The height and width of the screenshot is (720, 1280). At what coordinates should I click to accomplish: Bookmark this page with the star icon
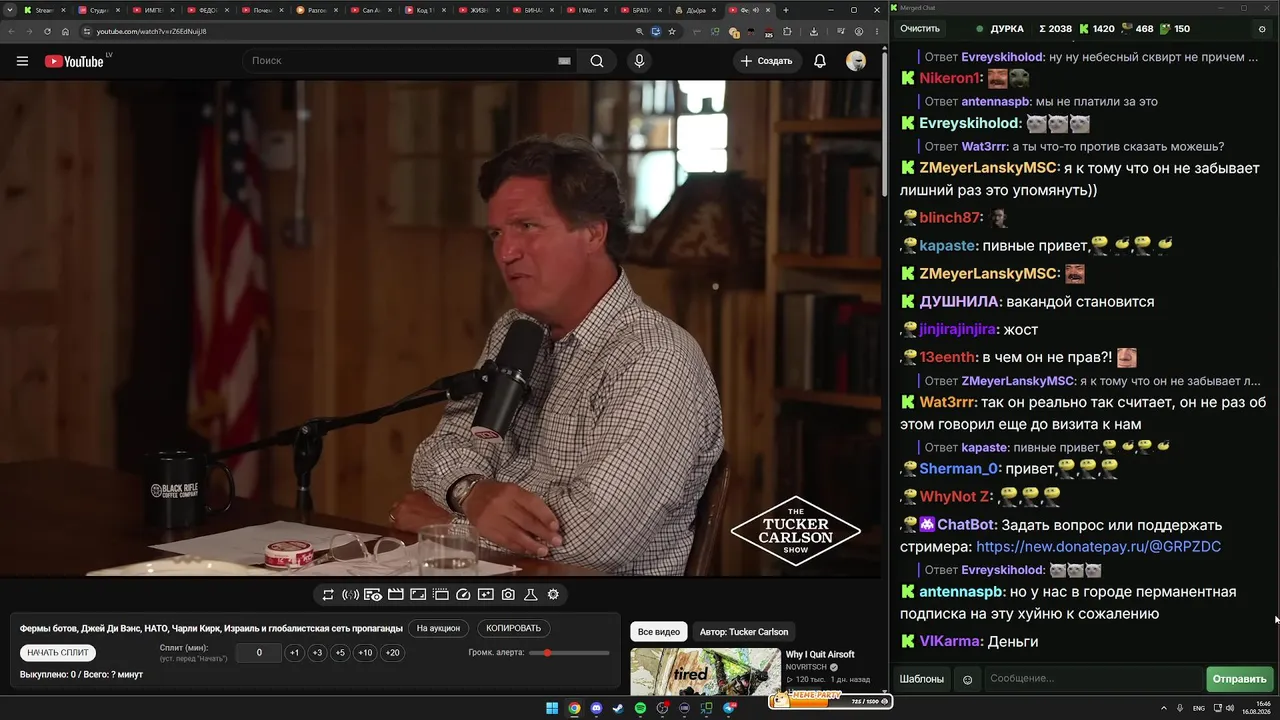672,31
